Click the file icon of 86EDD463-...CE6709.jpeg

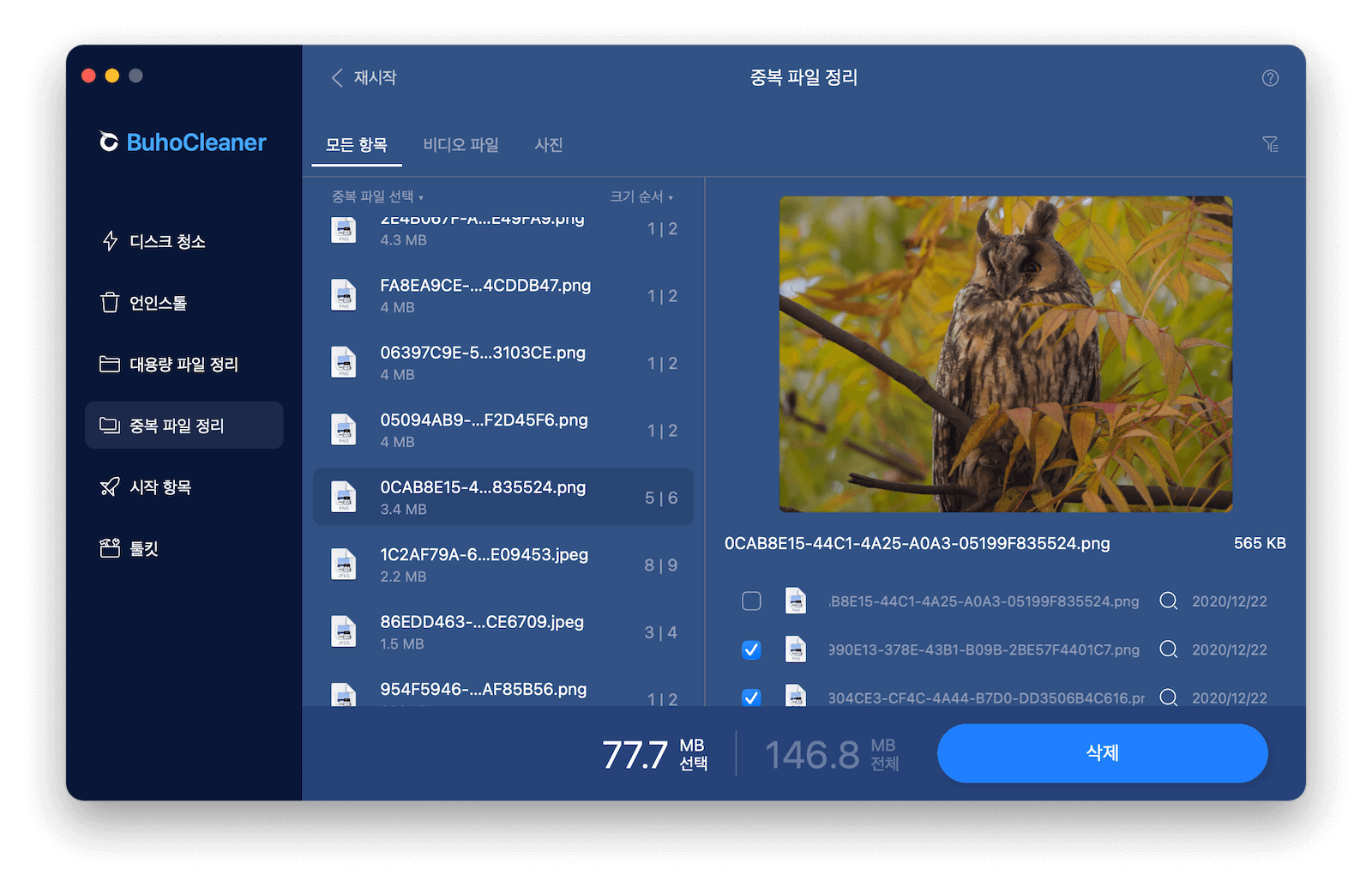tap(344, 631)
